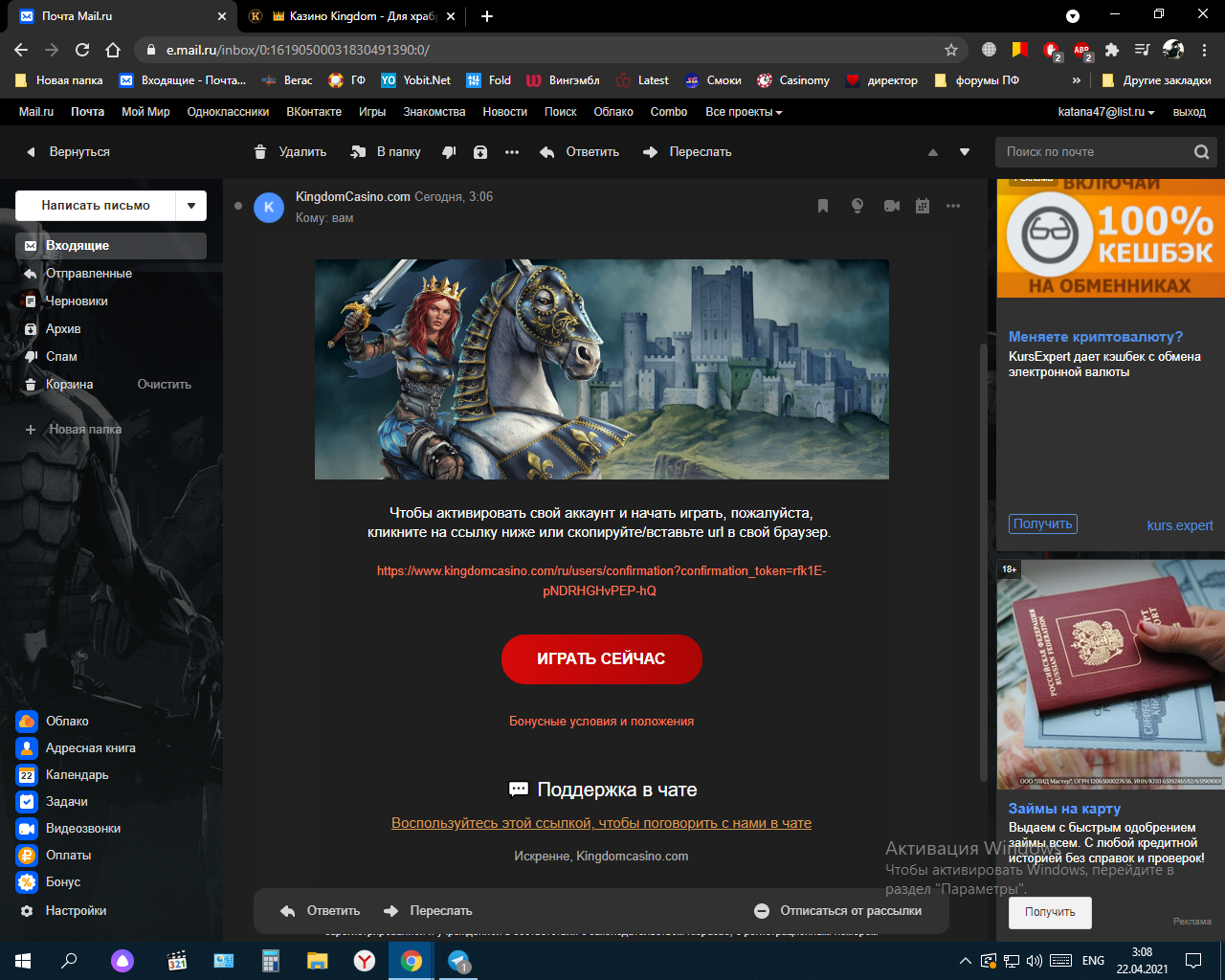Open the three-dot menu in the email header
The width and height of the screenshot is (1225, 980).
[953, 206]
